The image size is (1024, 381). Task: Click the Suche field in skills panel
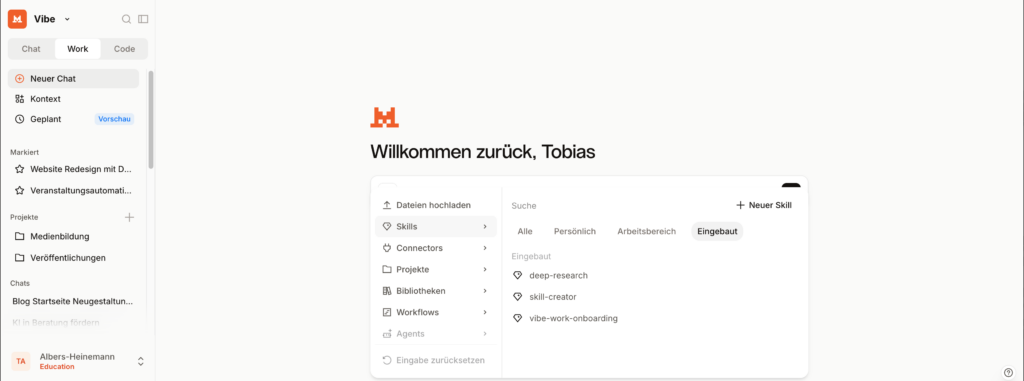(614, 206)
